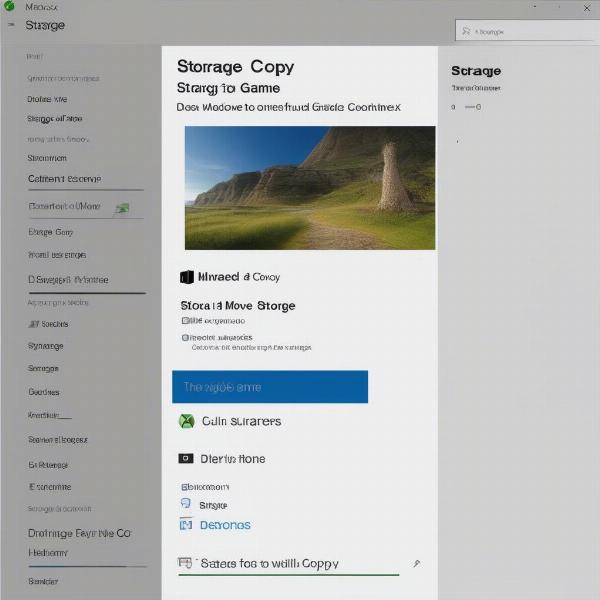Click the green icon on the Ezaertort row
The image size is (600, 600).
pyautogui.click(x=122, y=208)
